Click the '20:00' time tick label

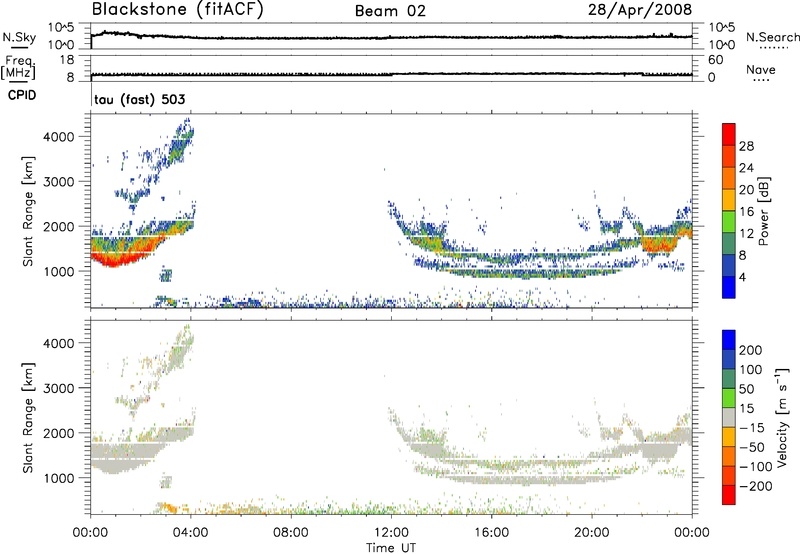pyautogui.click(x=591, y=533)
